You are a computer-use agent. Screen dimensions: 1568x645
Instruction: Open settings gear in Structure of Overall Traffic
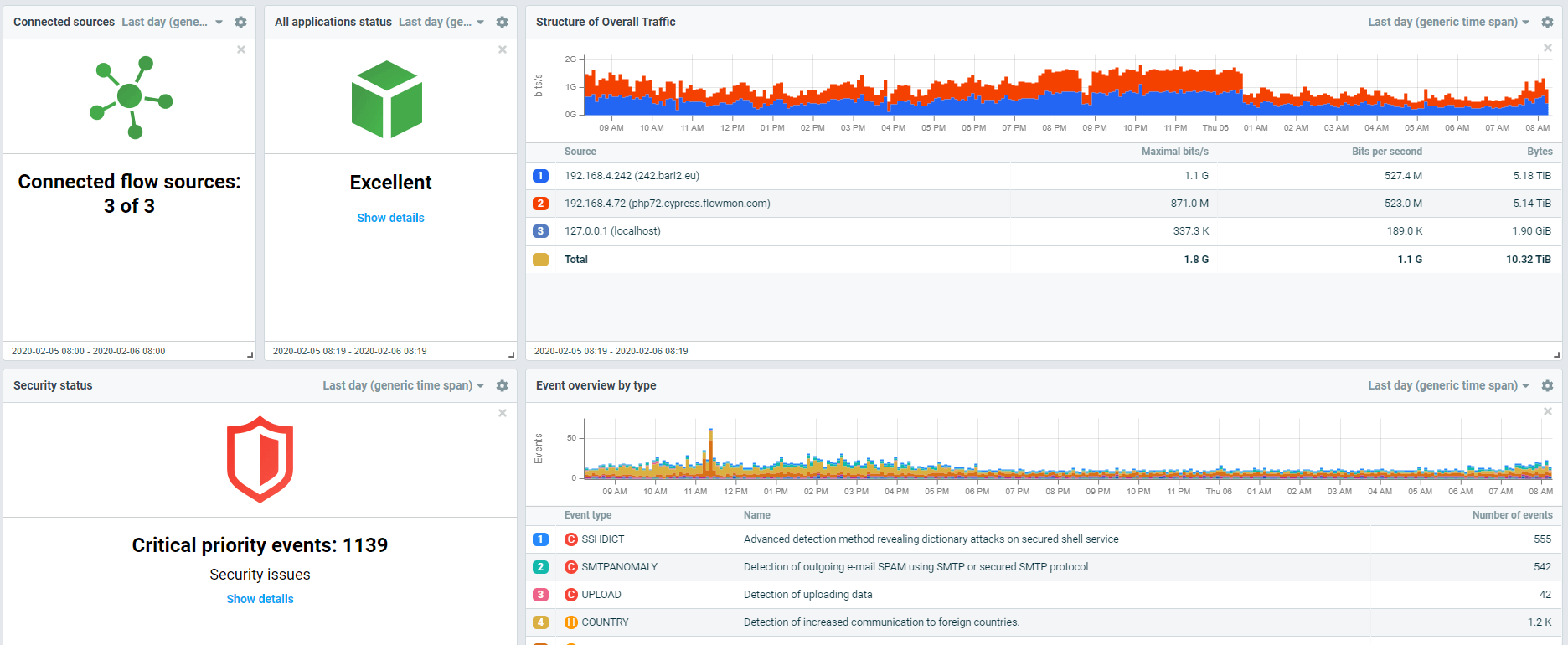pos(1547,23)
